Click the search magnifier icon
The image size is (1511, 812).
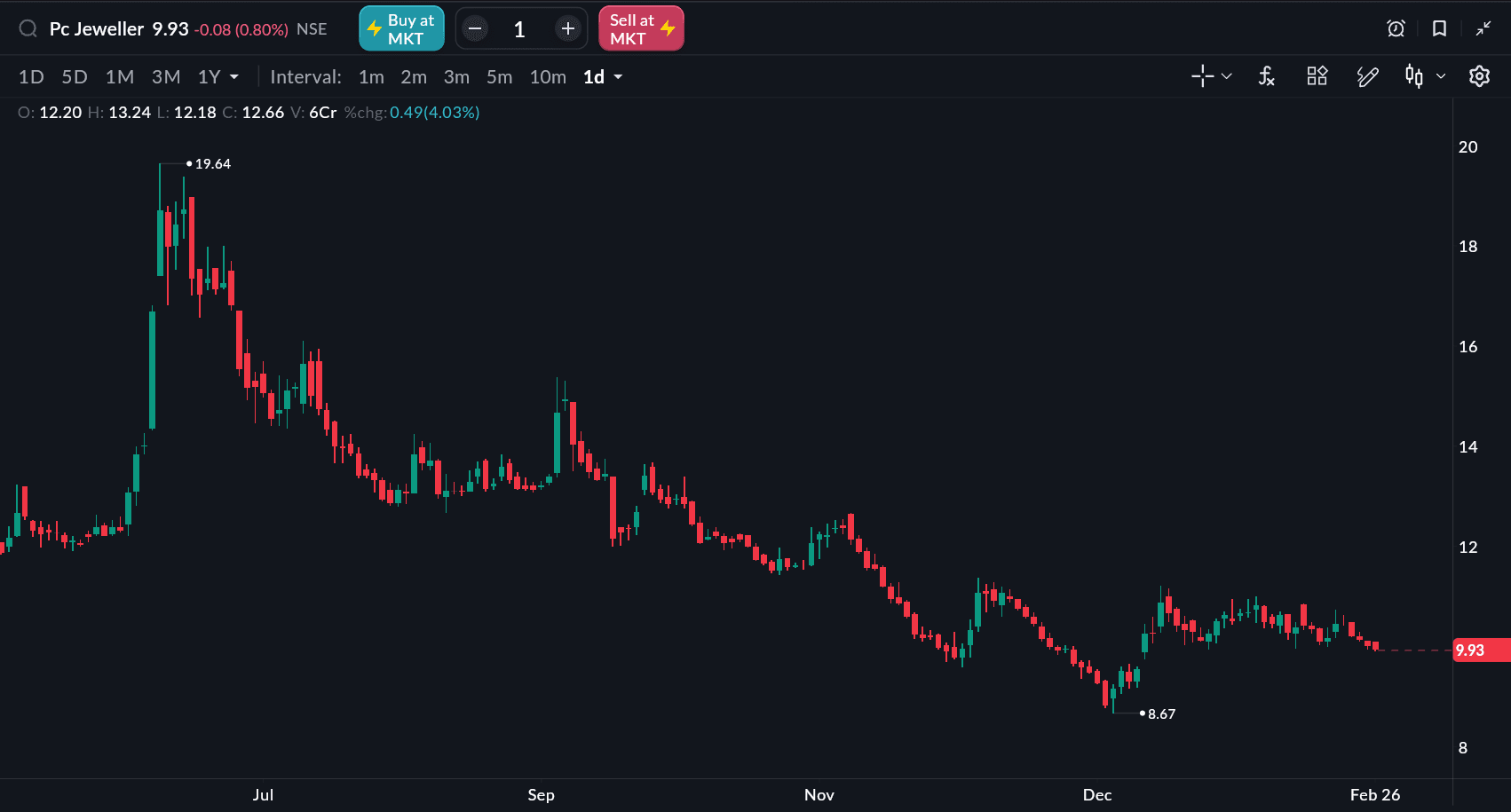coord(28,29)
